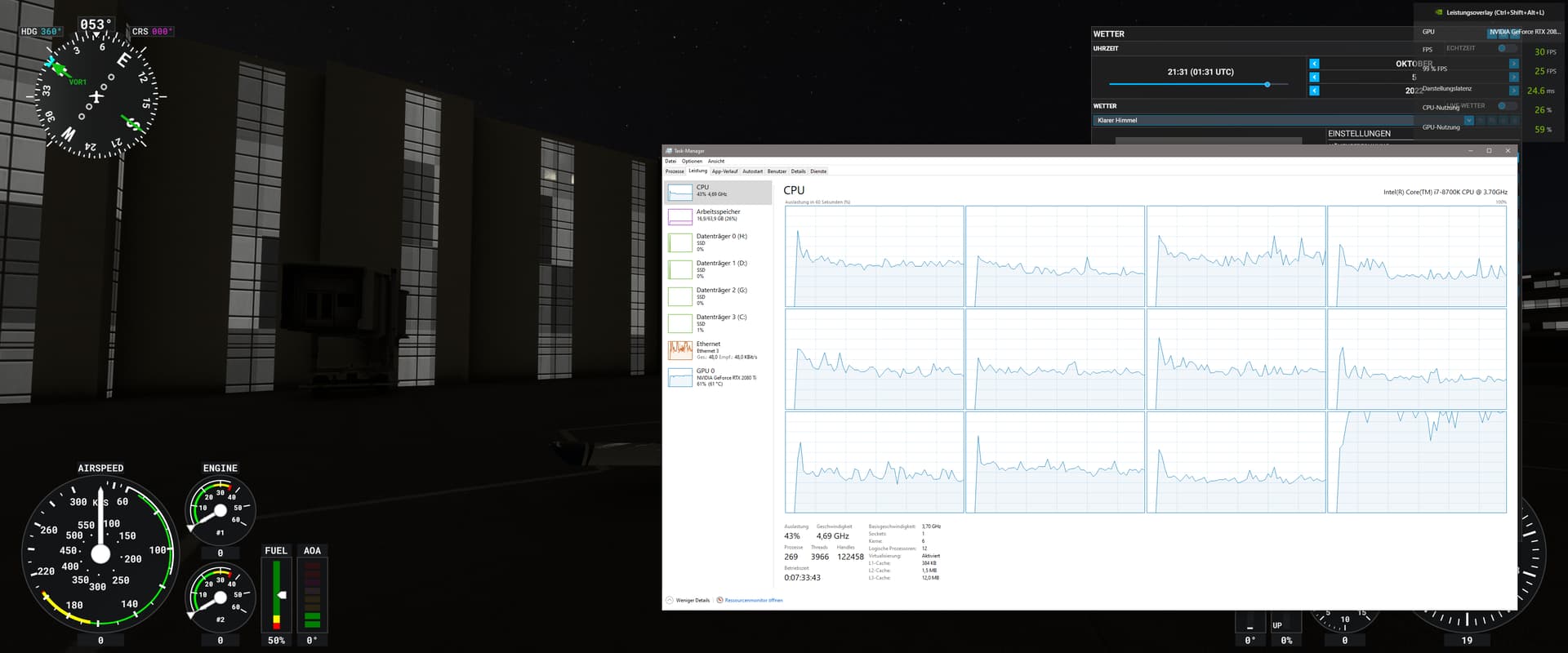Click the Task-Manager title bar icon
This screenshot has height=653, width=1568.
click(x=669, y=151)
